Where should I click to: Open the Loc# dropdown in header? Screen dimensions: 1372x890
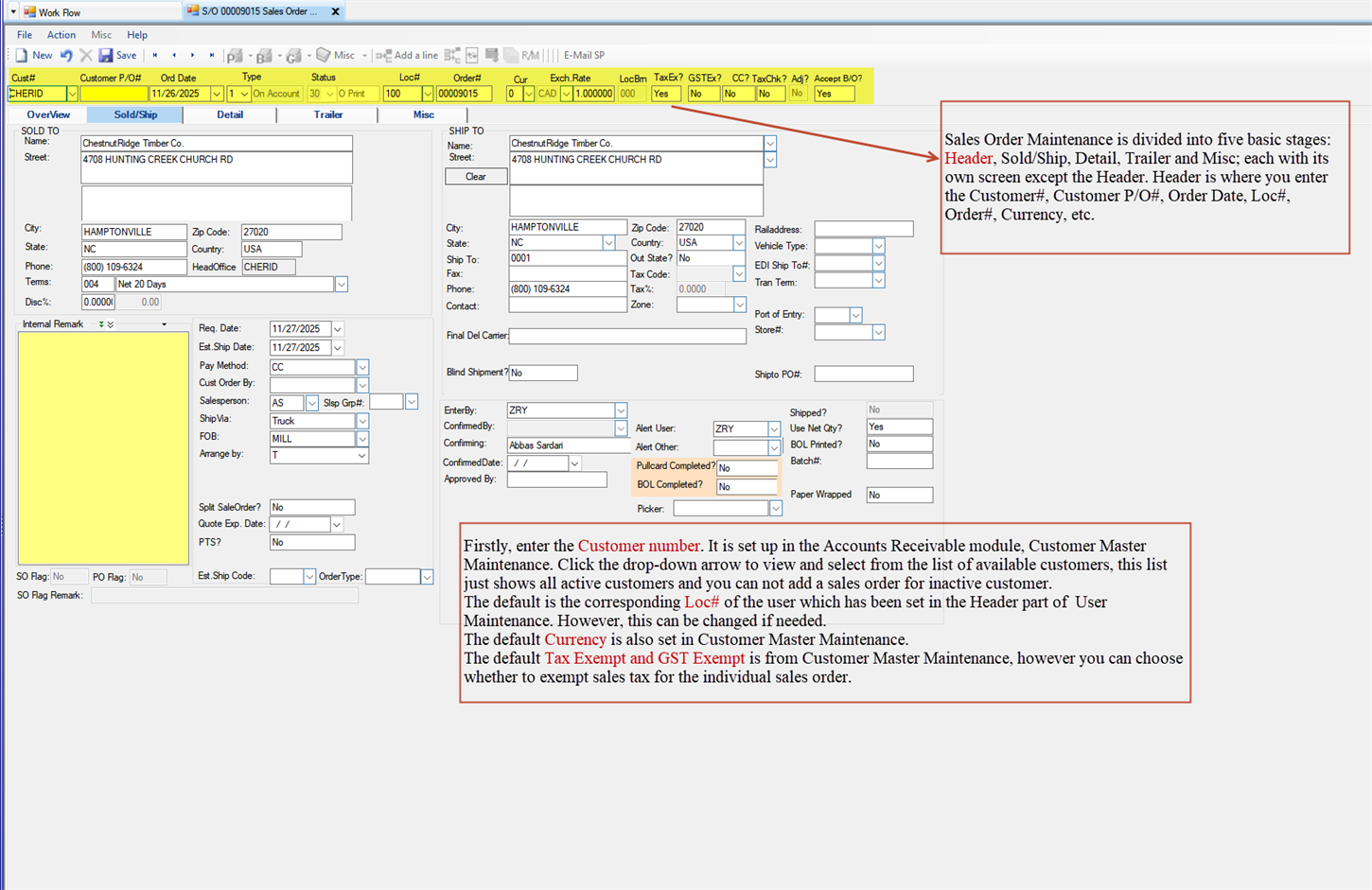[x=429, y=93]
